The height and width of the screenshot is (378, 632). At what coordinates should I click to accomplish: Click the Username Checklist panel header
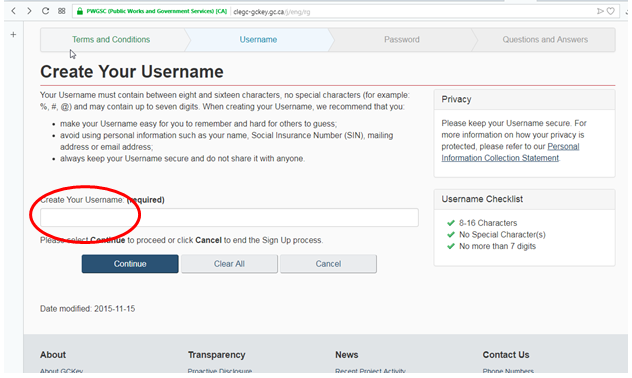(524, 199)
